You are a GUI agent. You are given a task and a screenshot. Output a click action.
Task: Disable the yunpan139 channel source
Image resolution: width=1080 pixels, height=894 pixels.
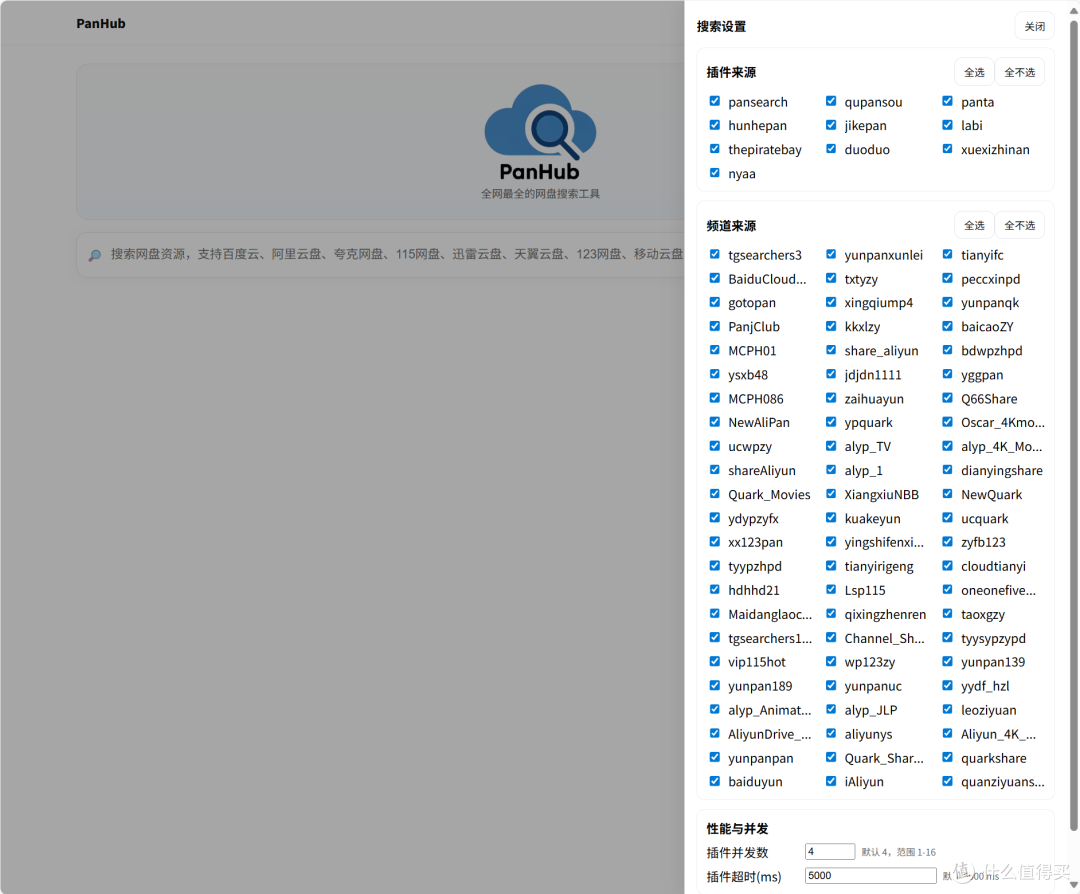click(x=948, y=661)
